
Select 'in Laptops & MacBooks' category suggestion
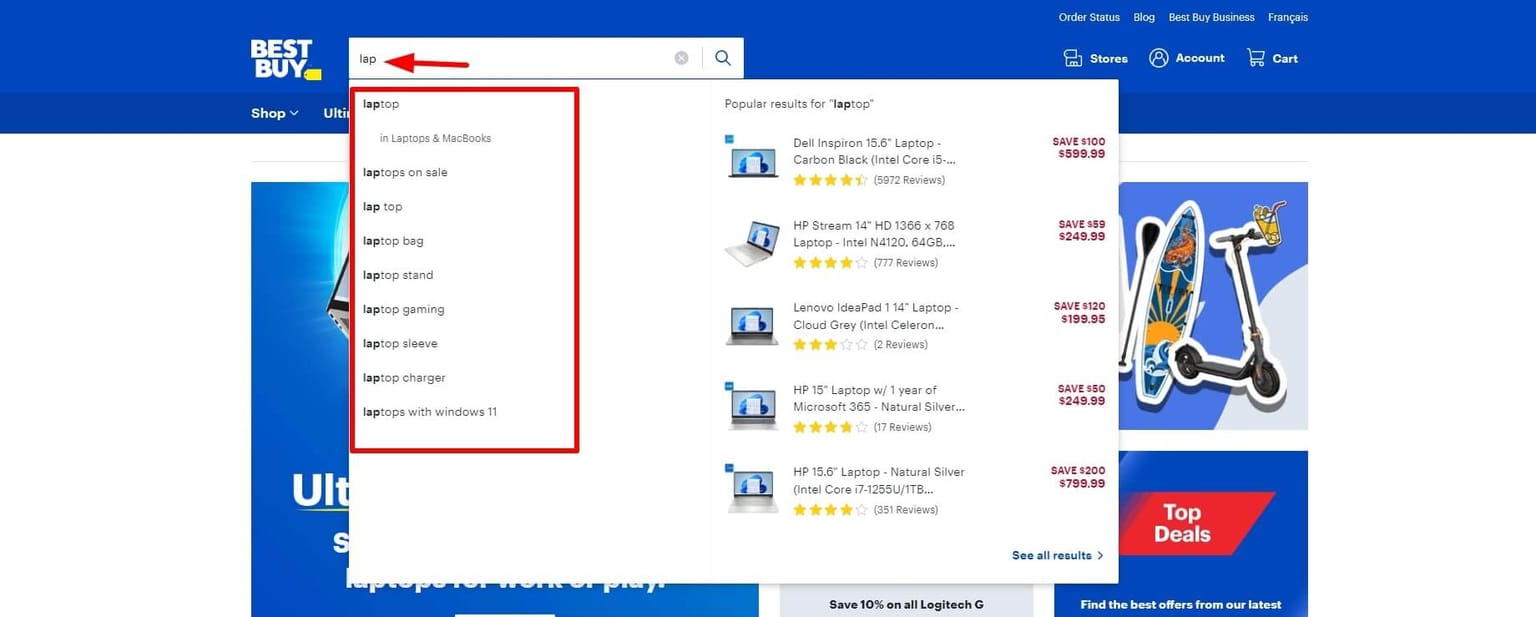tap(435, 138)
